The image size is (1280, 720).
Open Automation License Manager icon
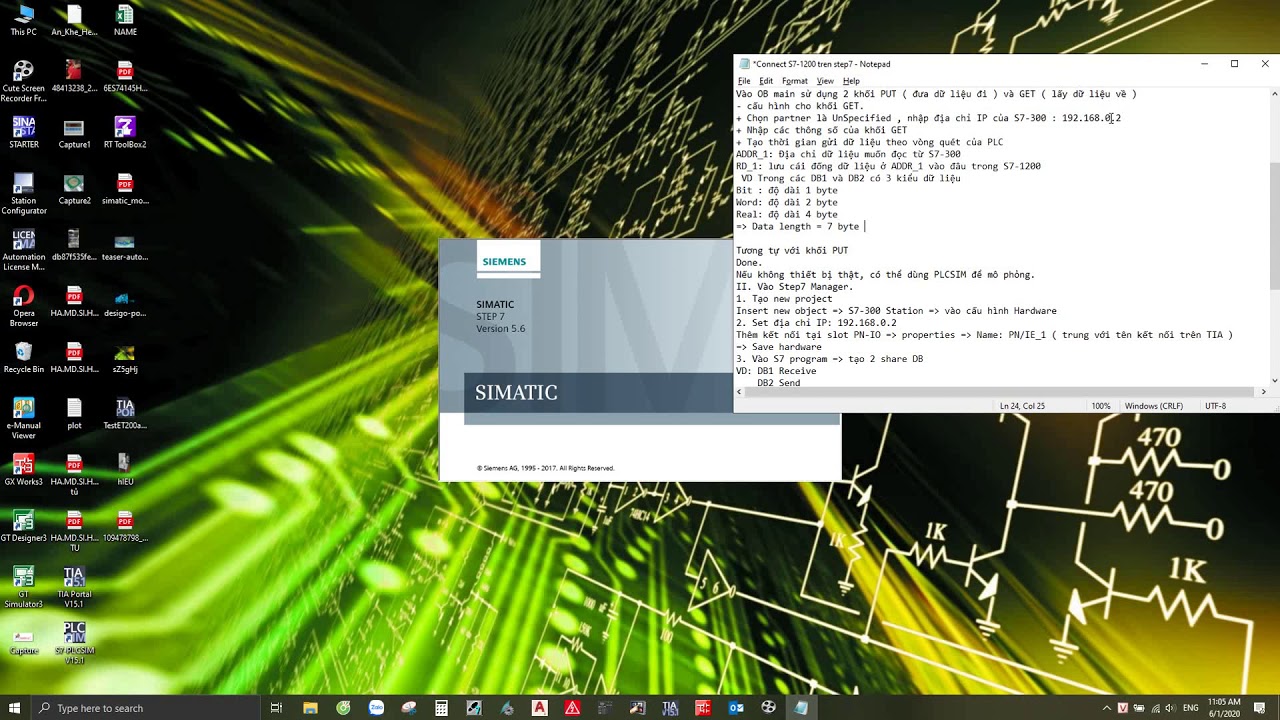point(23,250)
